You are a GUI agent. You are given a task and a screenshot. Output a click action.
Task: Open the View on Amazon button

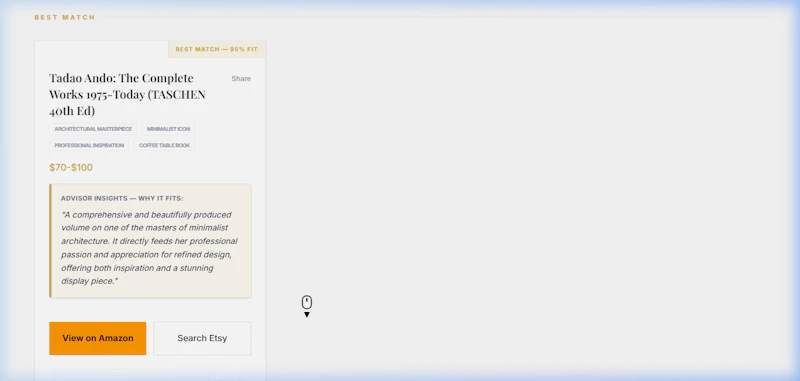(x=97, y=338)
